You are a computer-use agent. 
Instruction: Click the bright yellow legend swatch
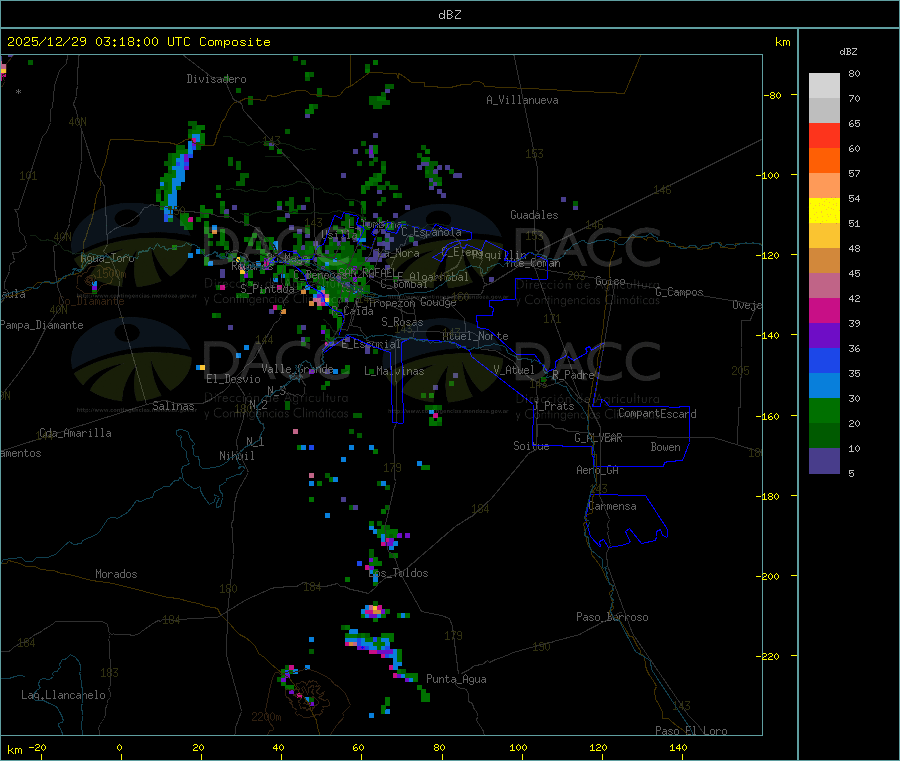[824, 211]
